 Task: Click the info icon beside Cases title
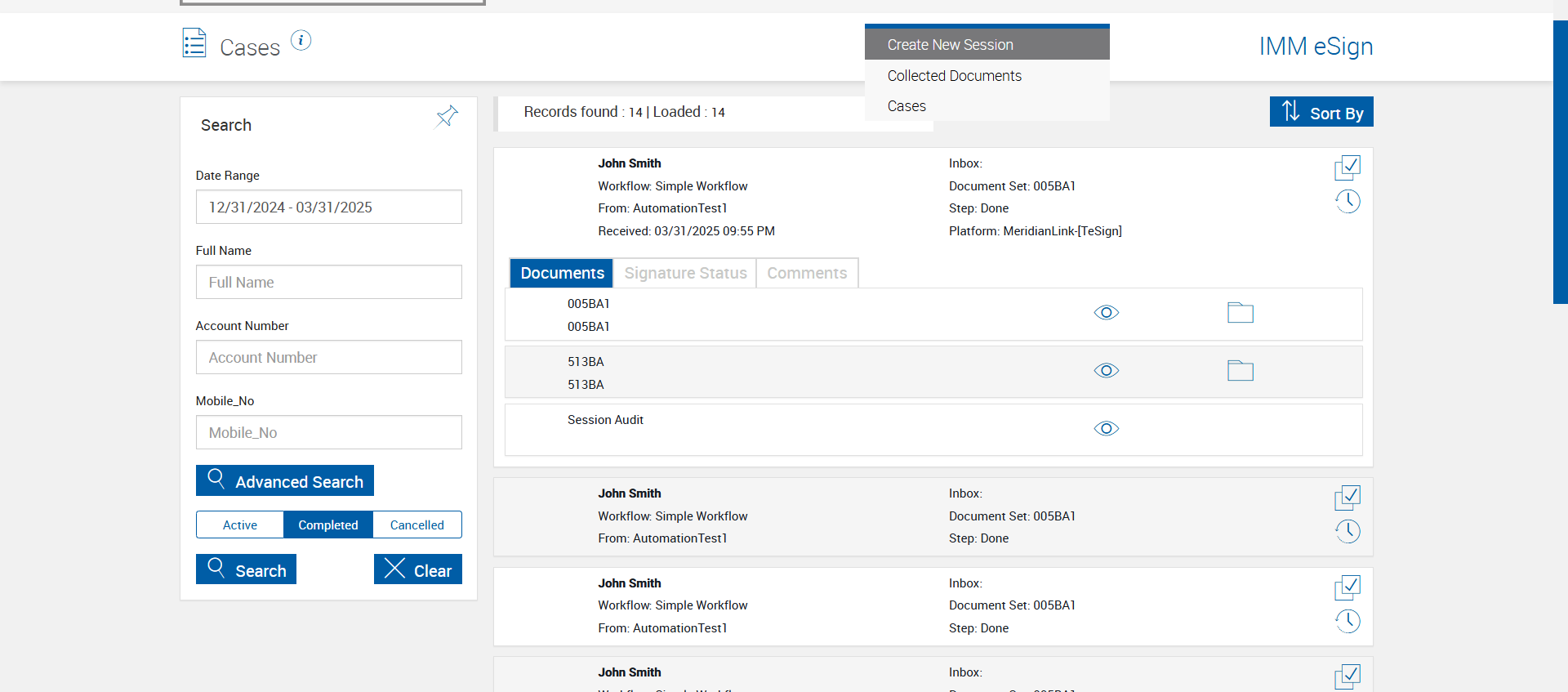pos(301,41)
